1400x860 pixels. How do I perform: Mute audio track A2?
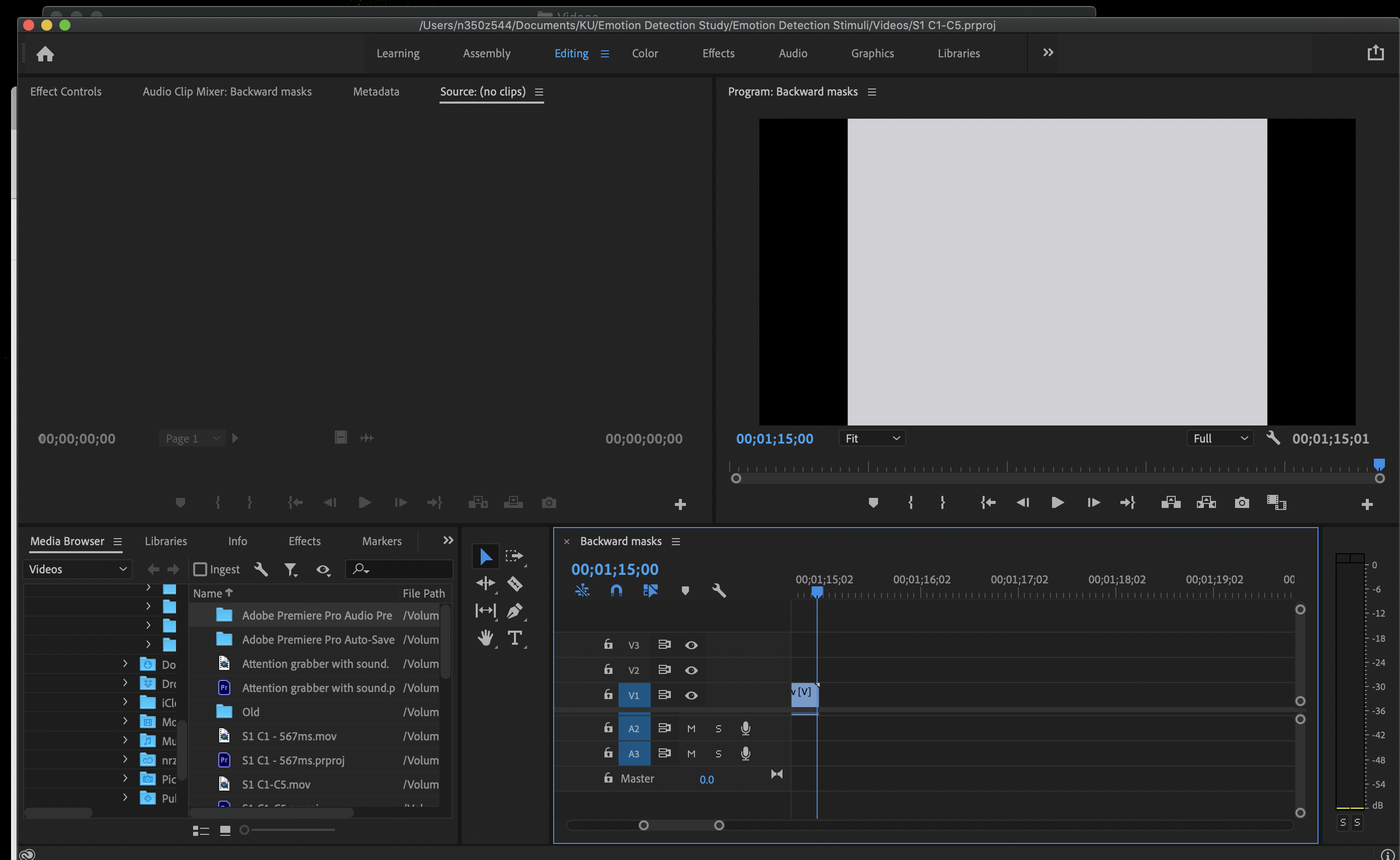(x=691, y=728)
